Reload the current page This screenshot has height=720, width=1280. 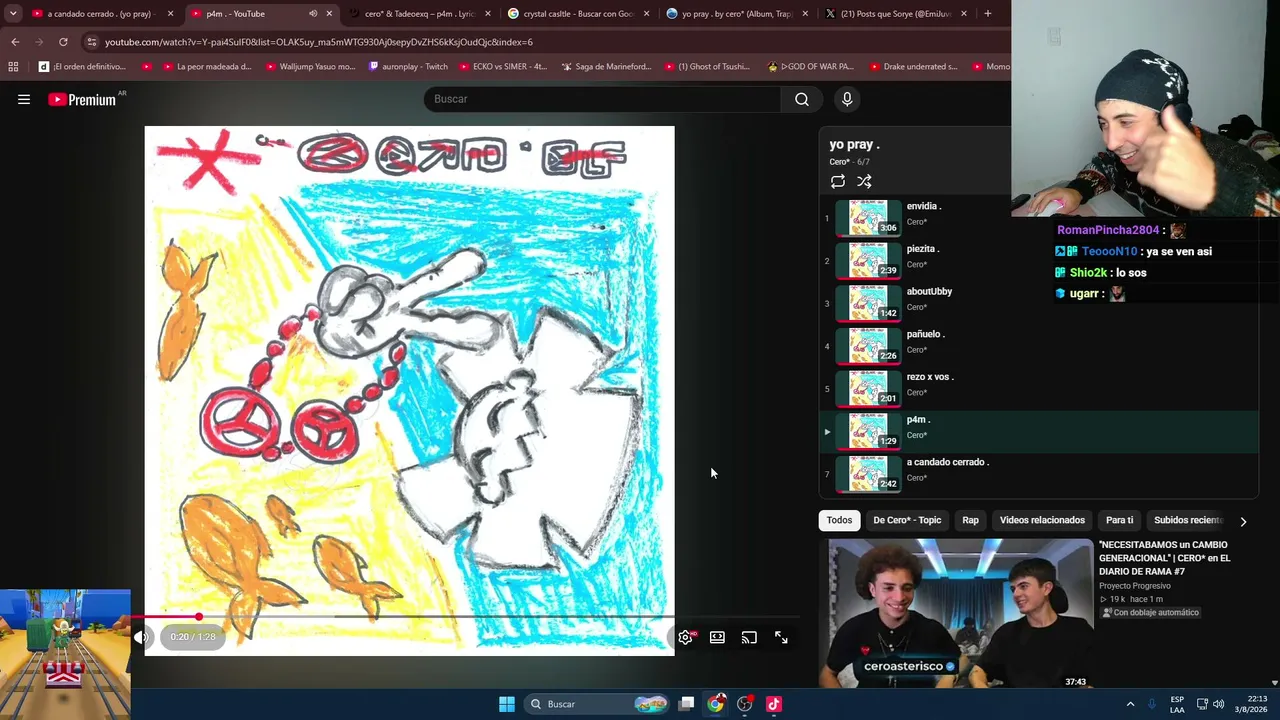[63, 42]
